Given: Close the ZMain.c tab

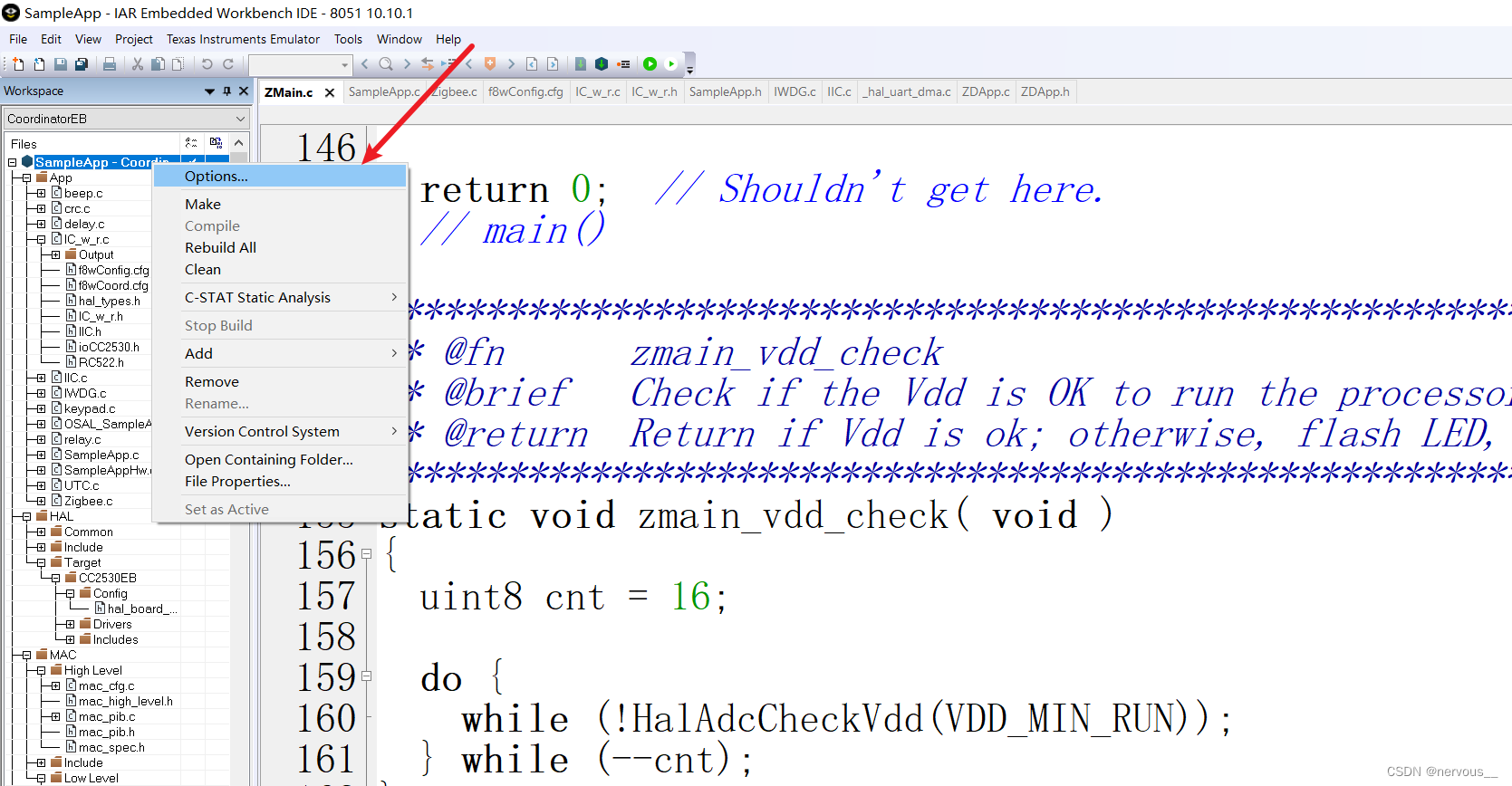Looking at the screenshot, I should coord(330,92).
